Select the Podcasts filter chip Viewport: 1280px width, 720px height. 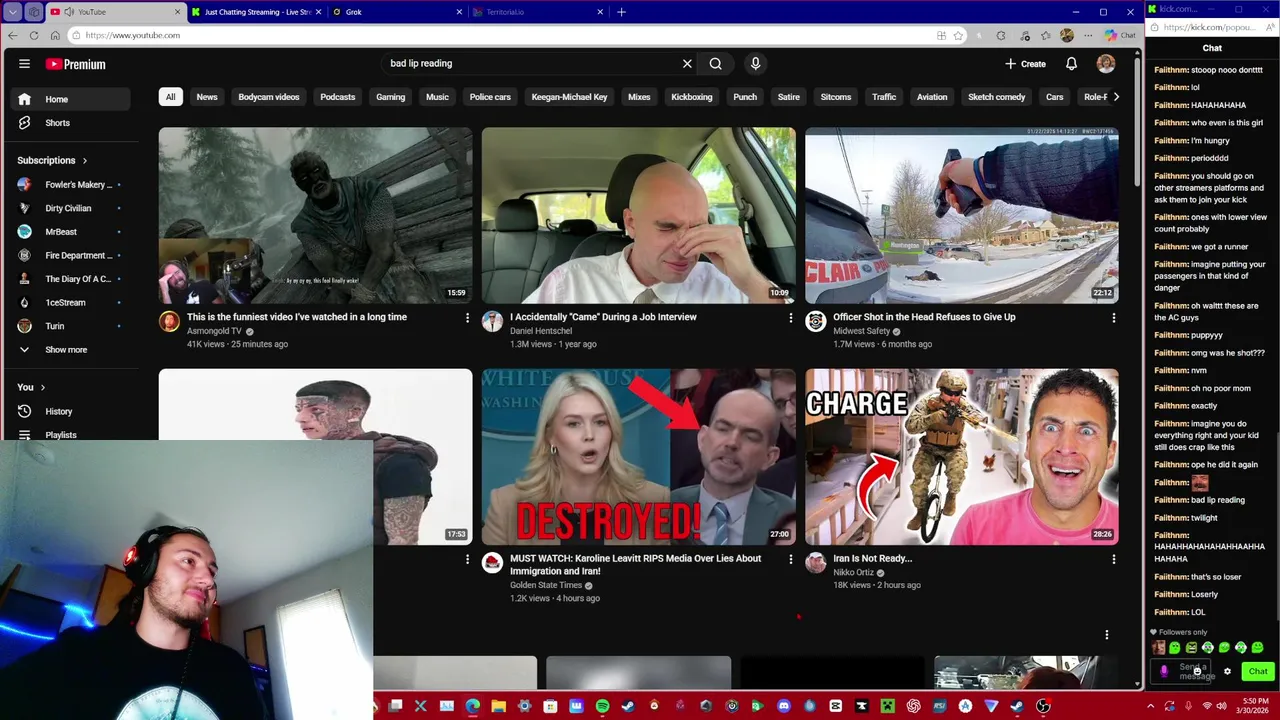[337, 97]
